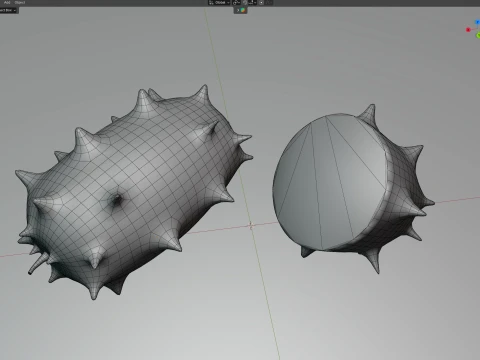Click the red X axis on navigation gizmo
The image size is (480, 360).
click(x=468, y=30)
